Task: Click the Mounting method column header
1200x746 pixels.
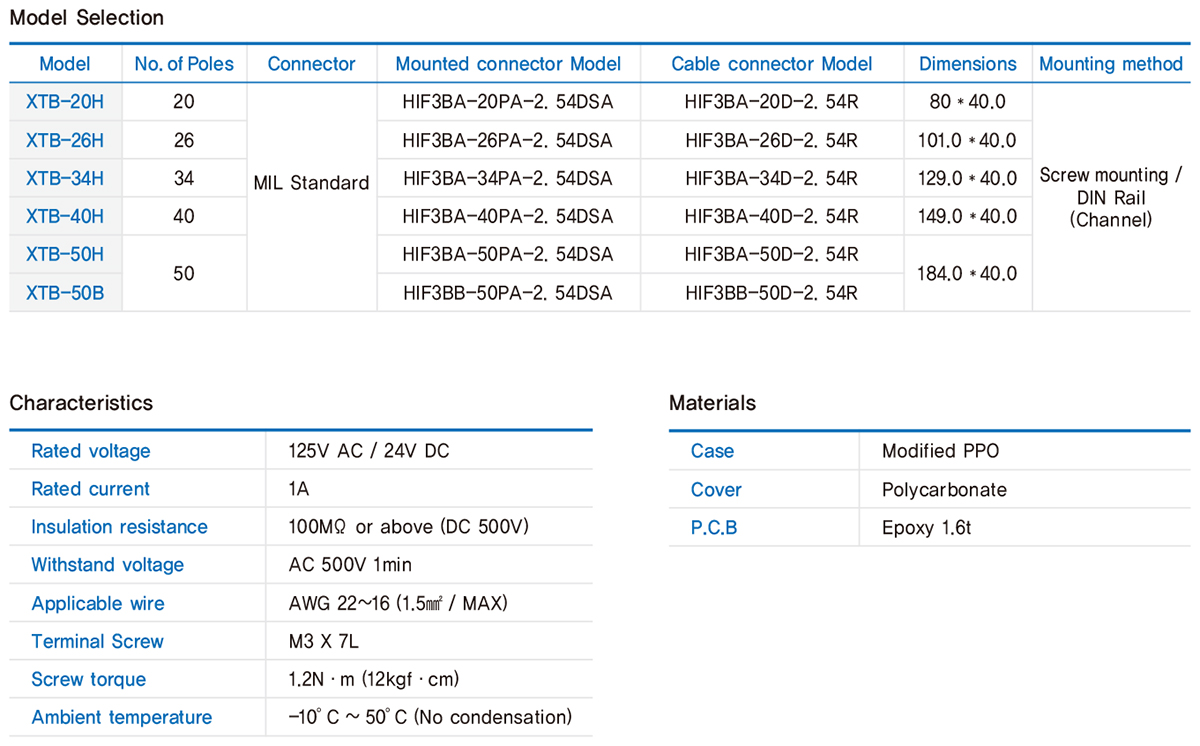Action: click(1110, 63)
